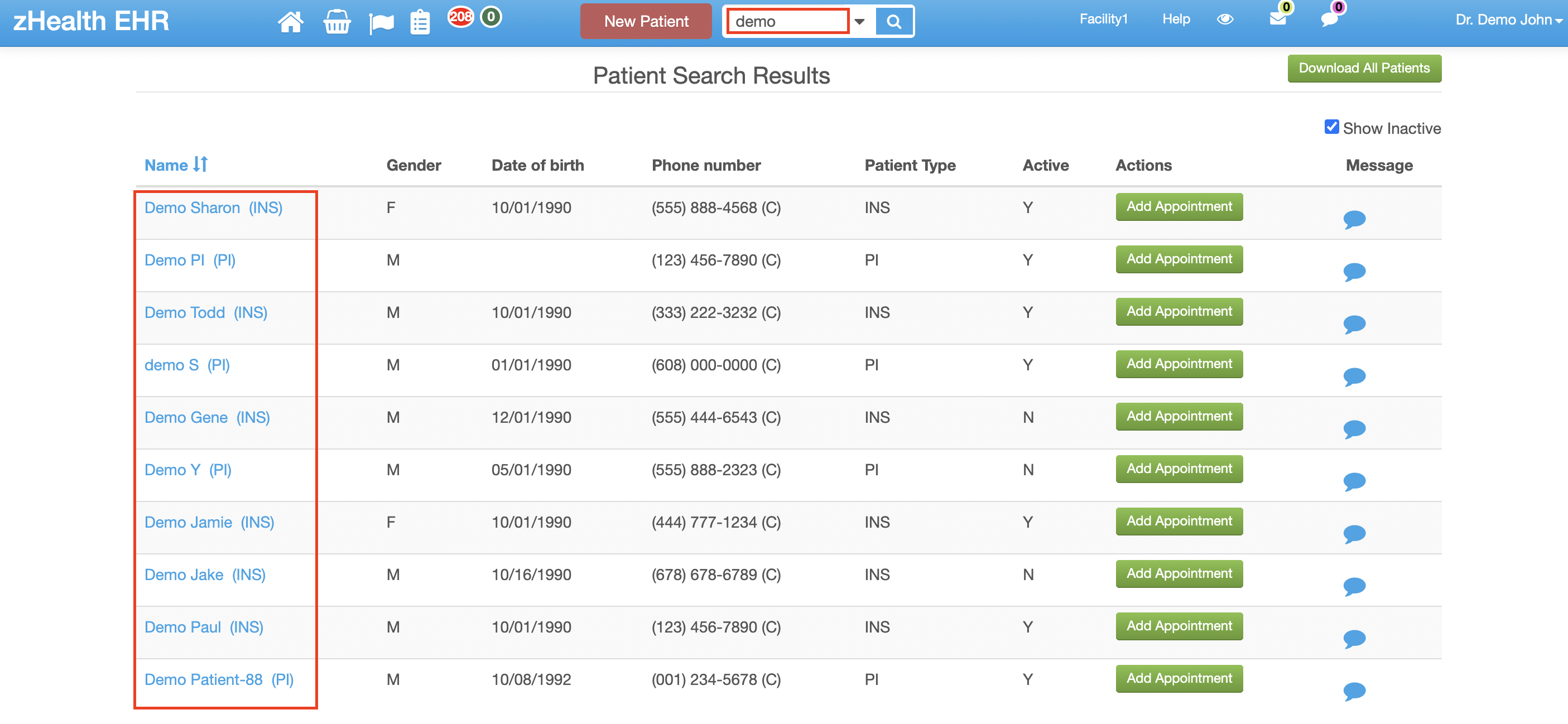The height and width of the screenshot is (724, 1568).
Task: Open the Dr. Demo John user menu
Action: pos(1508,20)
